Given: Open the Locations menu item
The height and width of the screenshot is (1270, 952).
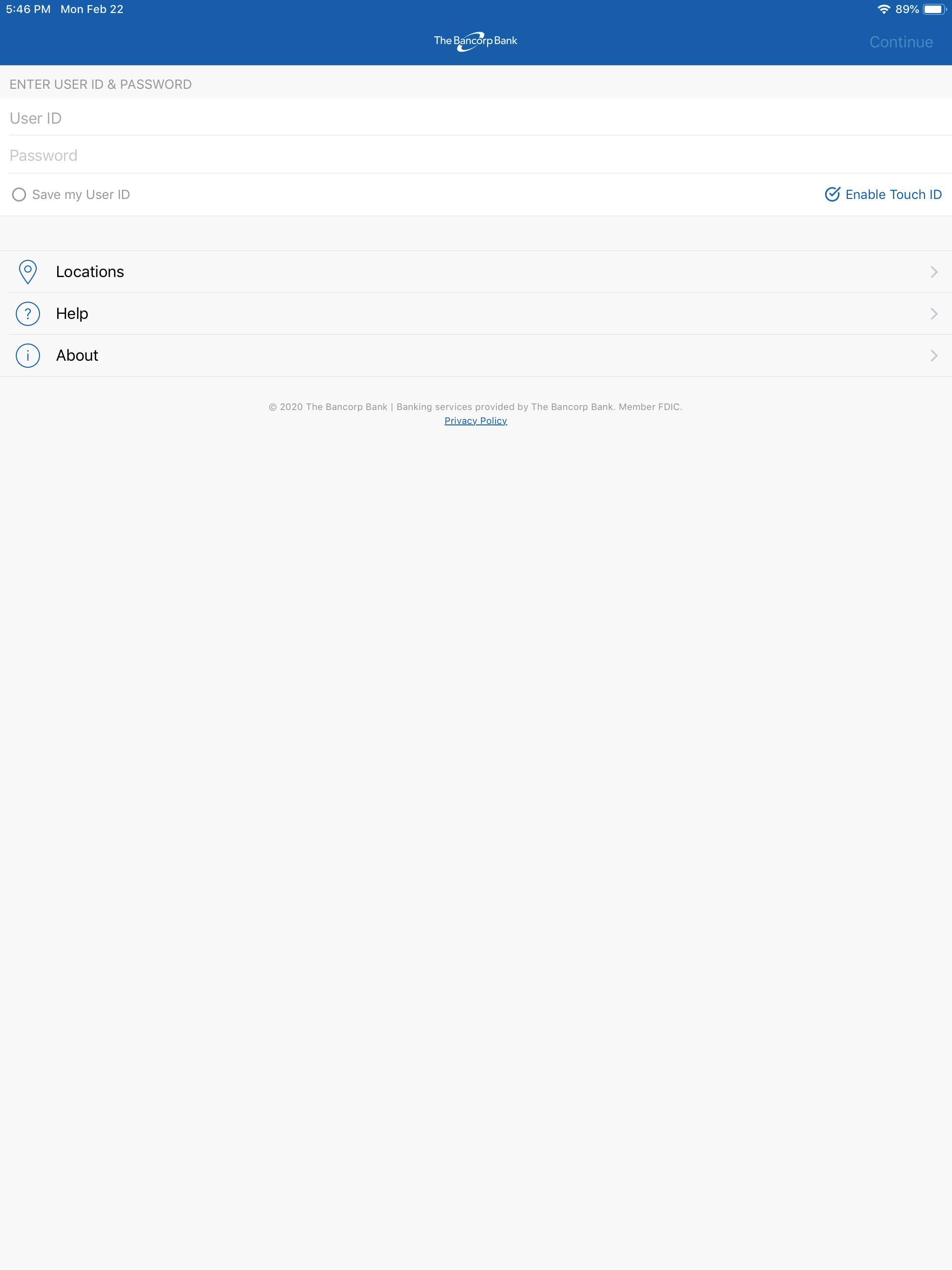Looking at the screenshot, I should point(90,271).
